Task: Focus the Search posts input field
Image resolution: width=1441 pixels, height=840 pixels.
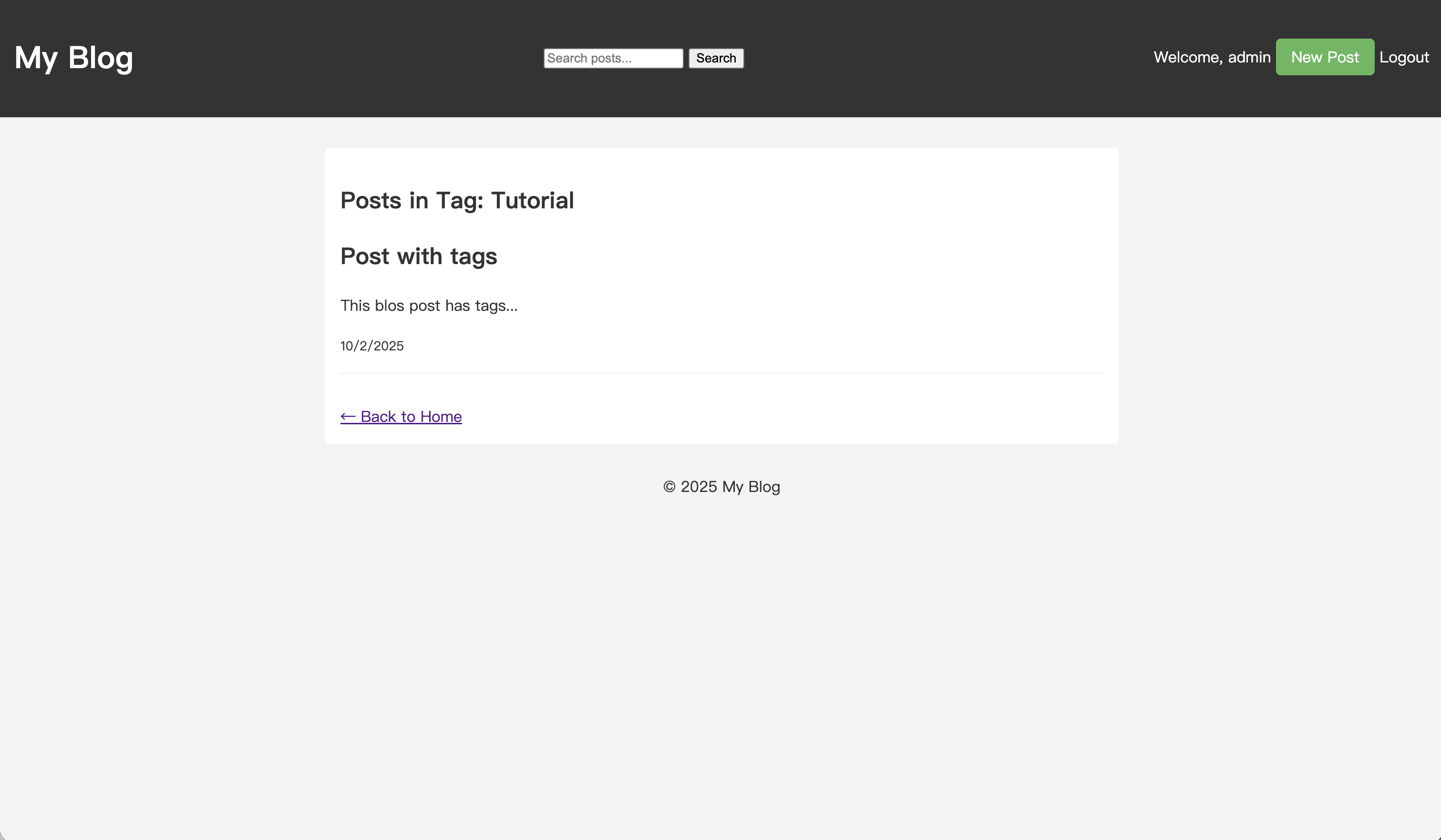Action: [x=613, y=58]
